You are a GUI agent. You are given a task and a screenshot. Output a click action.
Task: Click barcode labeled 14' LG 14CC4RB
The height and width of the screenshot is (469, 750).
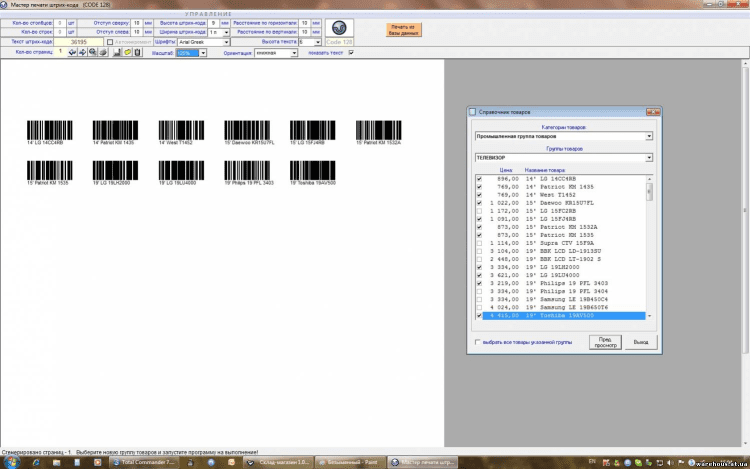coord(49,130)
